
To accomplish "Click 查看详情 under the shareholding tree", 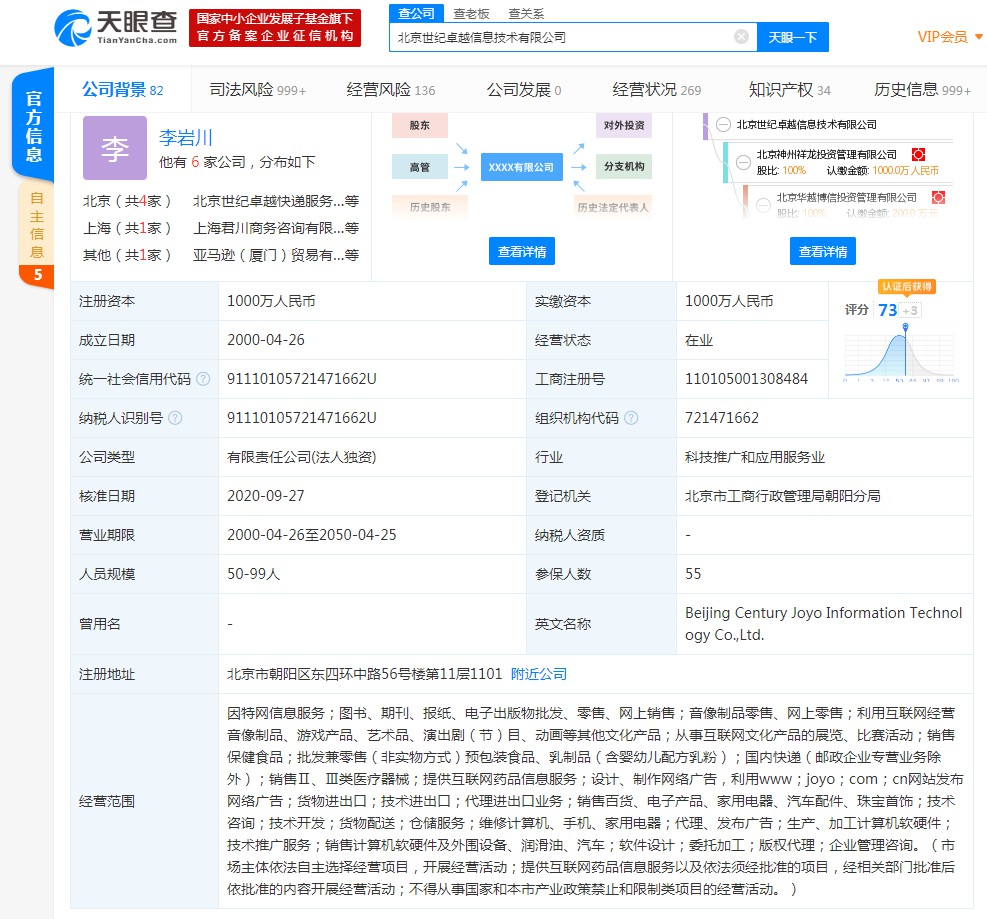I will click(x=823, y=251).
